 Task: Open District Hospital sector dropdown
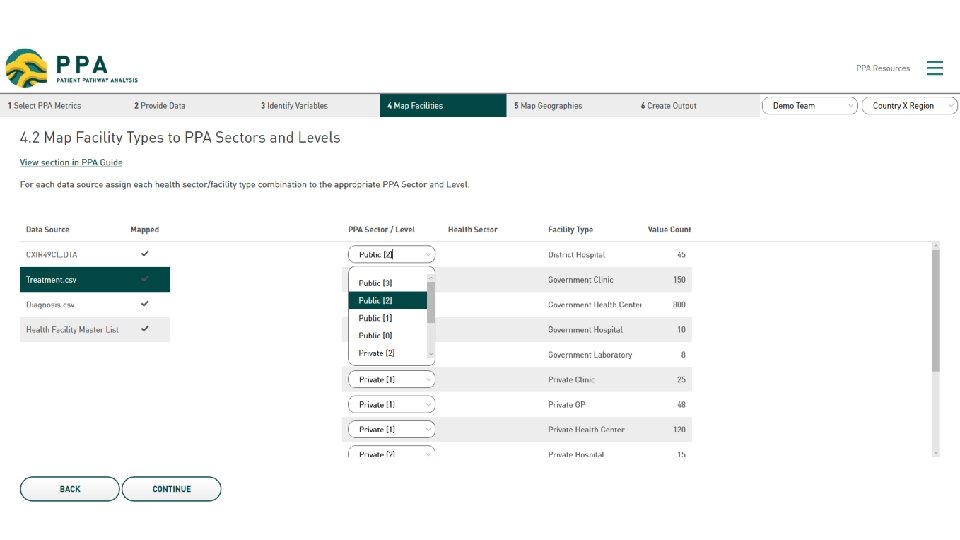[x=391, y=254]
